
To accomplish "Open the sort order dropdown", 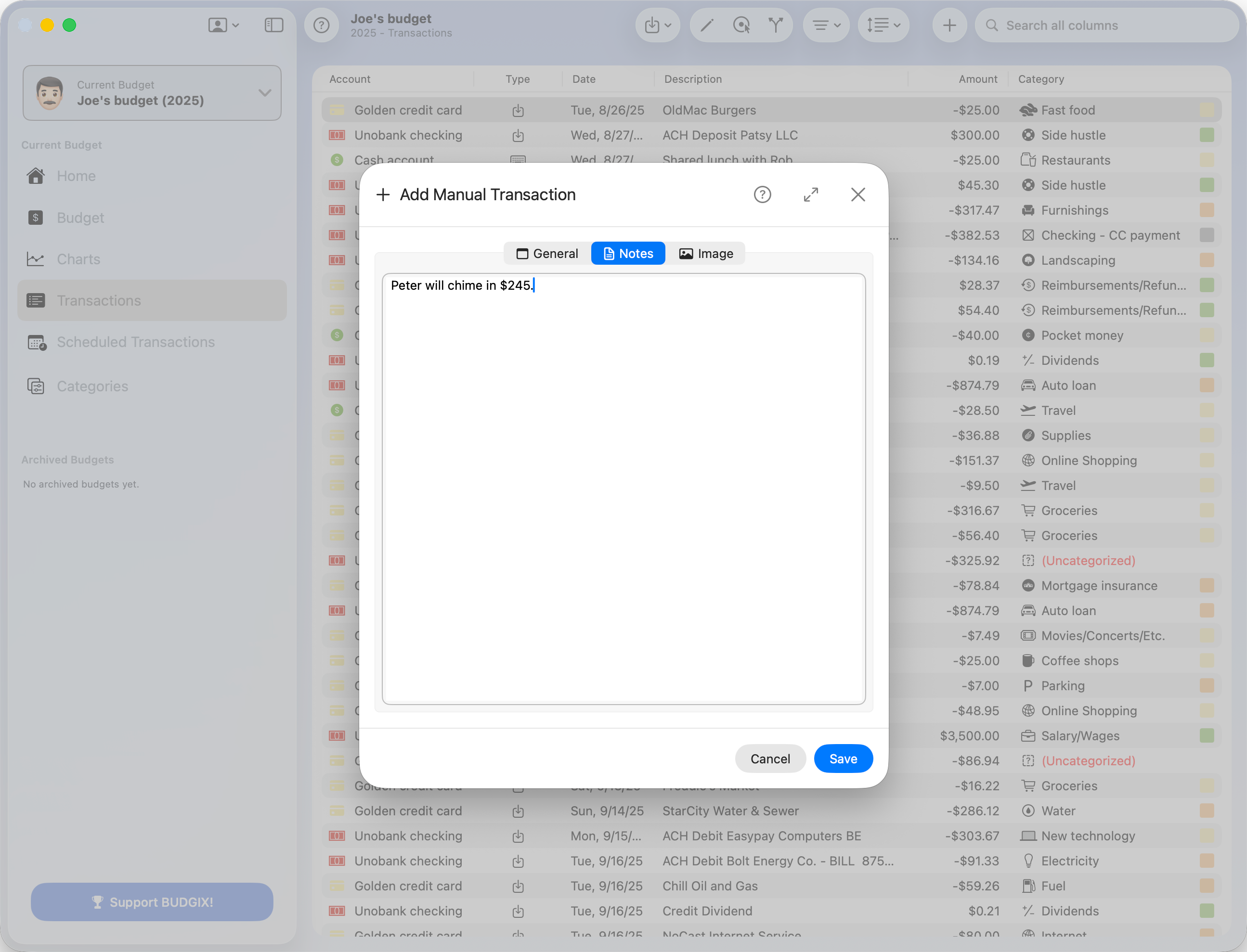I will [x=883, y=25].
